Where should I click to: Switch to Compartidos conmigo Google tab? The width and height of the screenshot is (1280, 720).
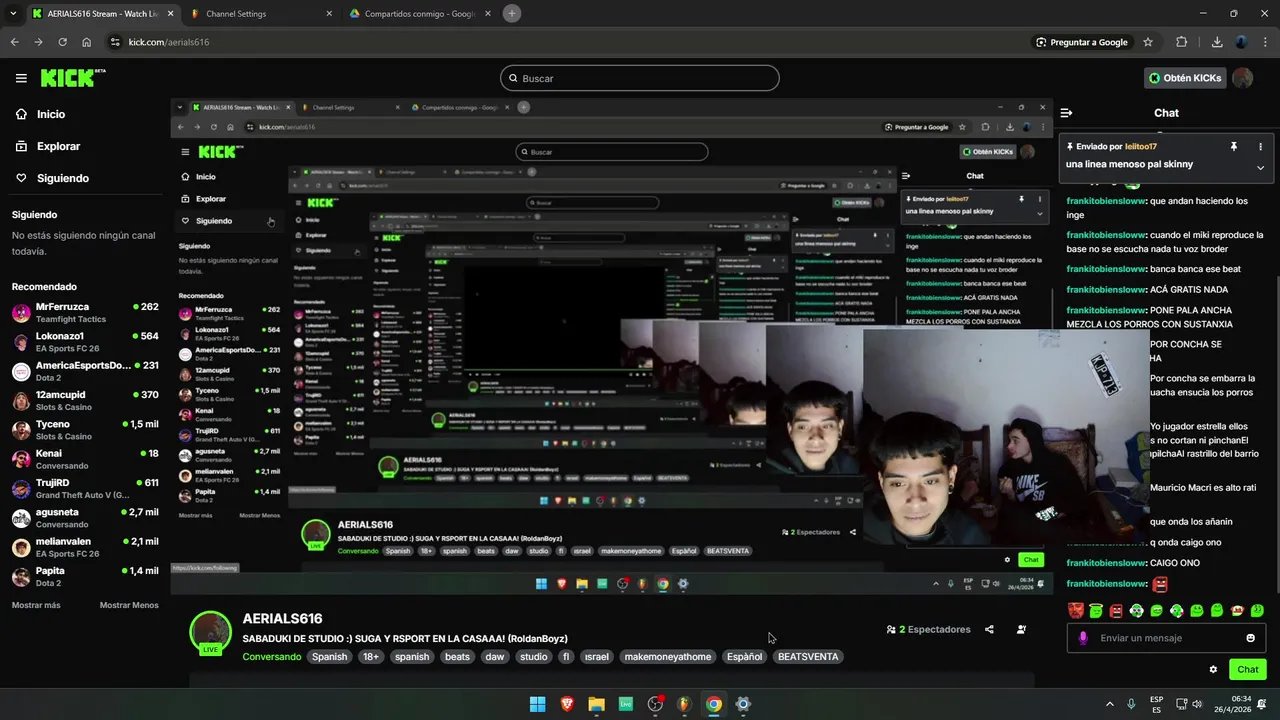point(420,14)
